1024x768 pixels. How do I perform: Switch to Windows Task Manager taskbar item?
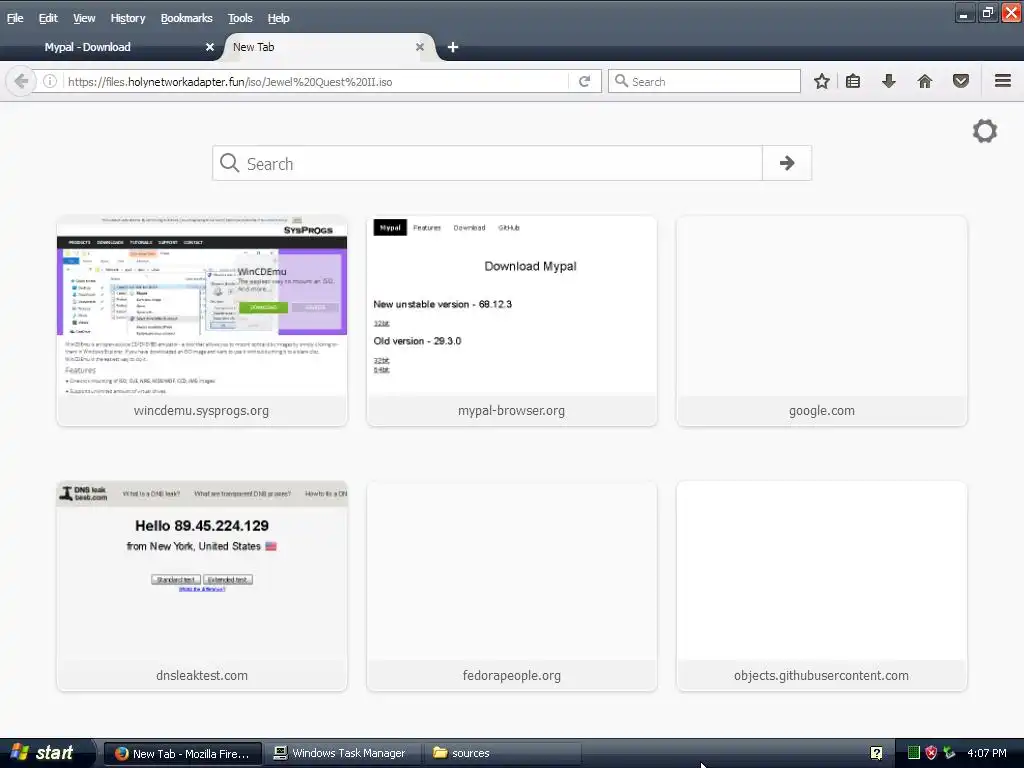344,753
